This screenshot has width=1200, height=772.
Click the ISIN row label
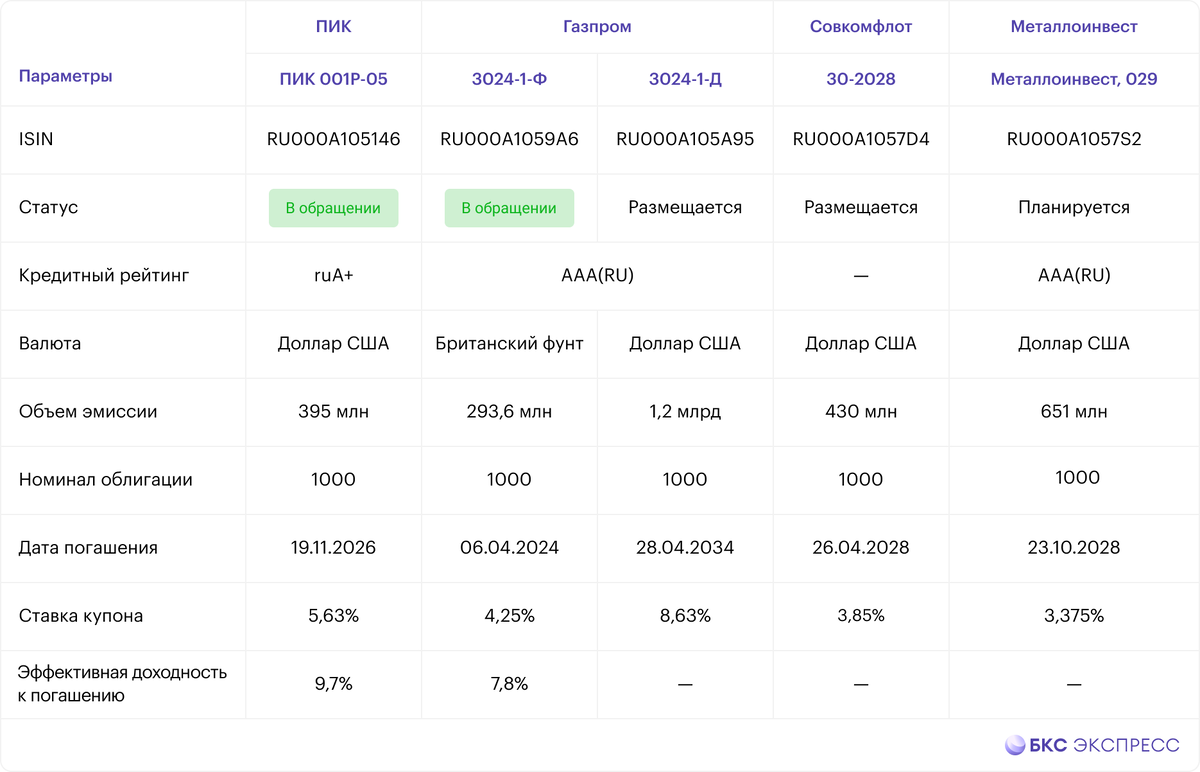36,140
